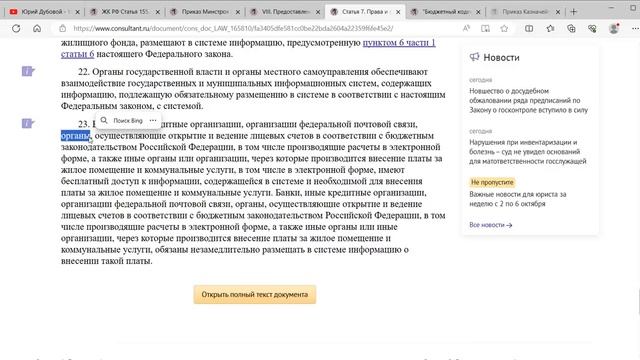Open the Favorites list icon
Image resolution: width=640 pixels, height=360 pixels.
coord(550,29)
